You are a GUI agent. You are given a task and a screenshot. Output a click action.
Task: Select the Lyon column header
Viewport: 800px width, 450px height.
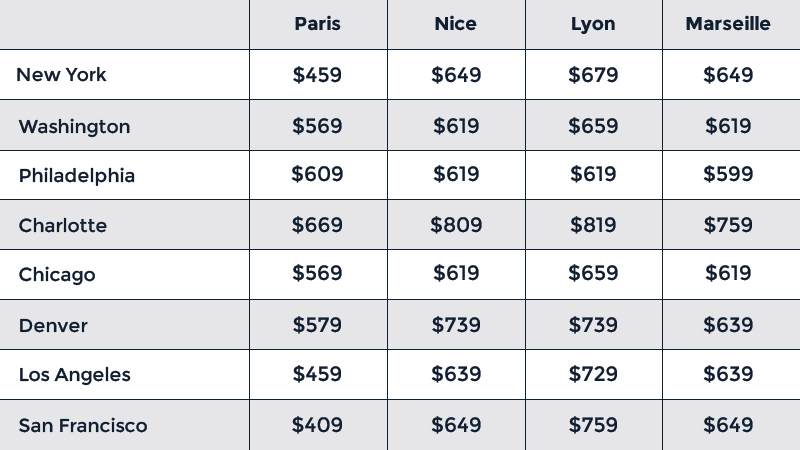pos(593,24)
